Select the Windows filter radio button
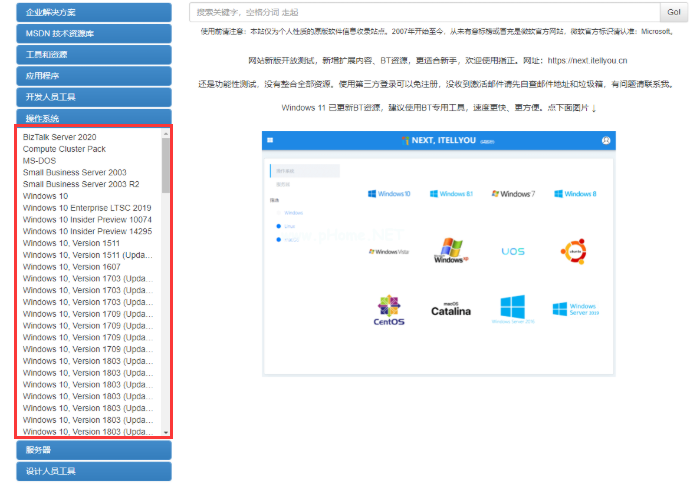This screenshot has height=488, width=694. (278, 213)
